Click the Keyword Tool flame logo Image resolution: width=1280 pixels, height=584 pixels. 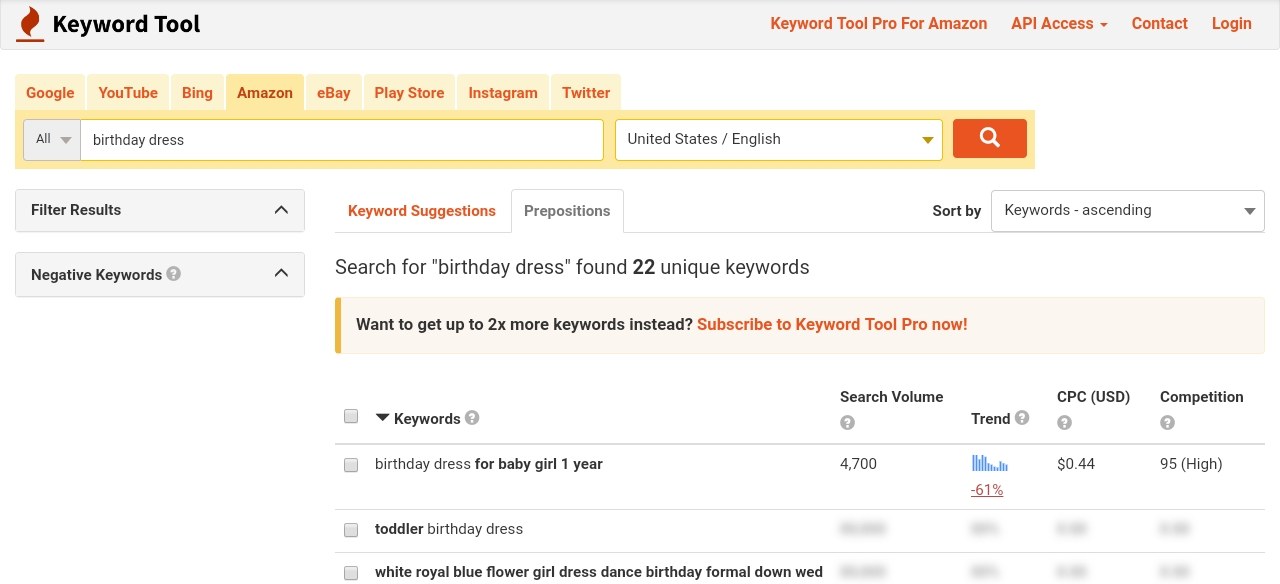click(30, 24)
